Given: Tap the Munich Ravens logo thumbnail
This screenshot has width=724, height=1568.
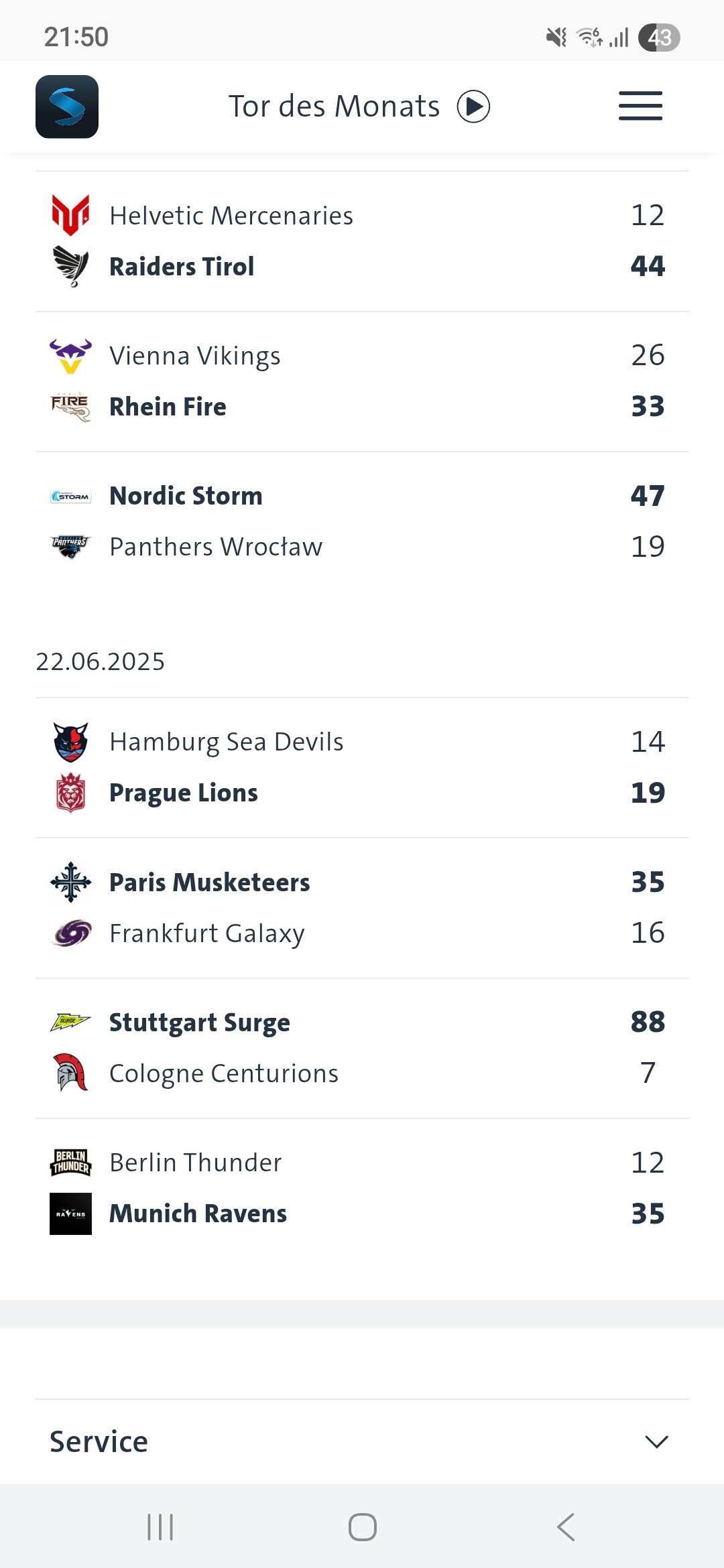Looking at the screenshot, I should [x=70, y=1214].
